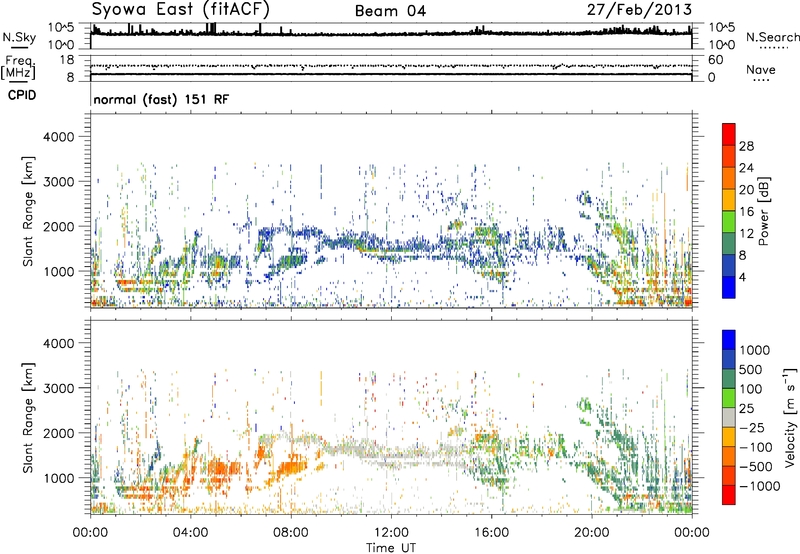The width and height of the screenshot is (800, 554).
Task: Select the 'Beam 04' label
Action: click(x=390, y=11)
